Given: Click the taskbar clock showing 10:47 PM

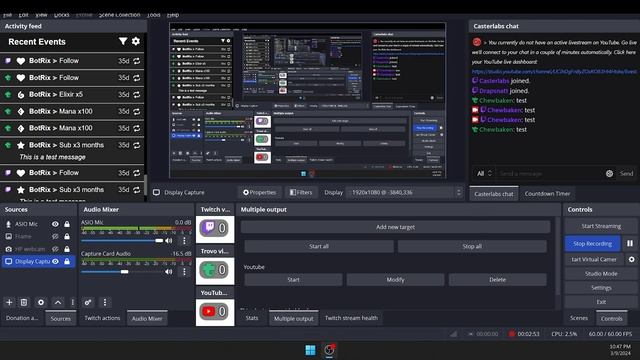Looking at the screenshot, I should click(x=620, y=349).
